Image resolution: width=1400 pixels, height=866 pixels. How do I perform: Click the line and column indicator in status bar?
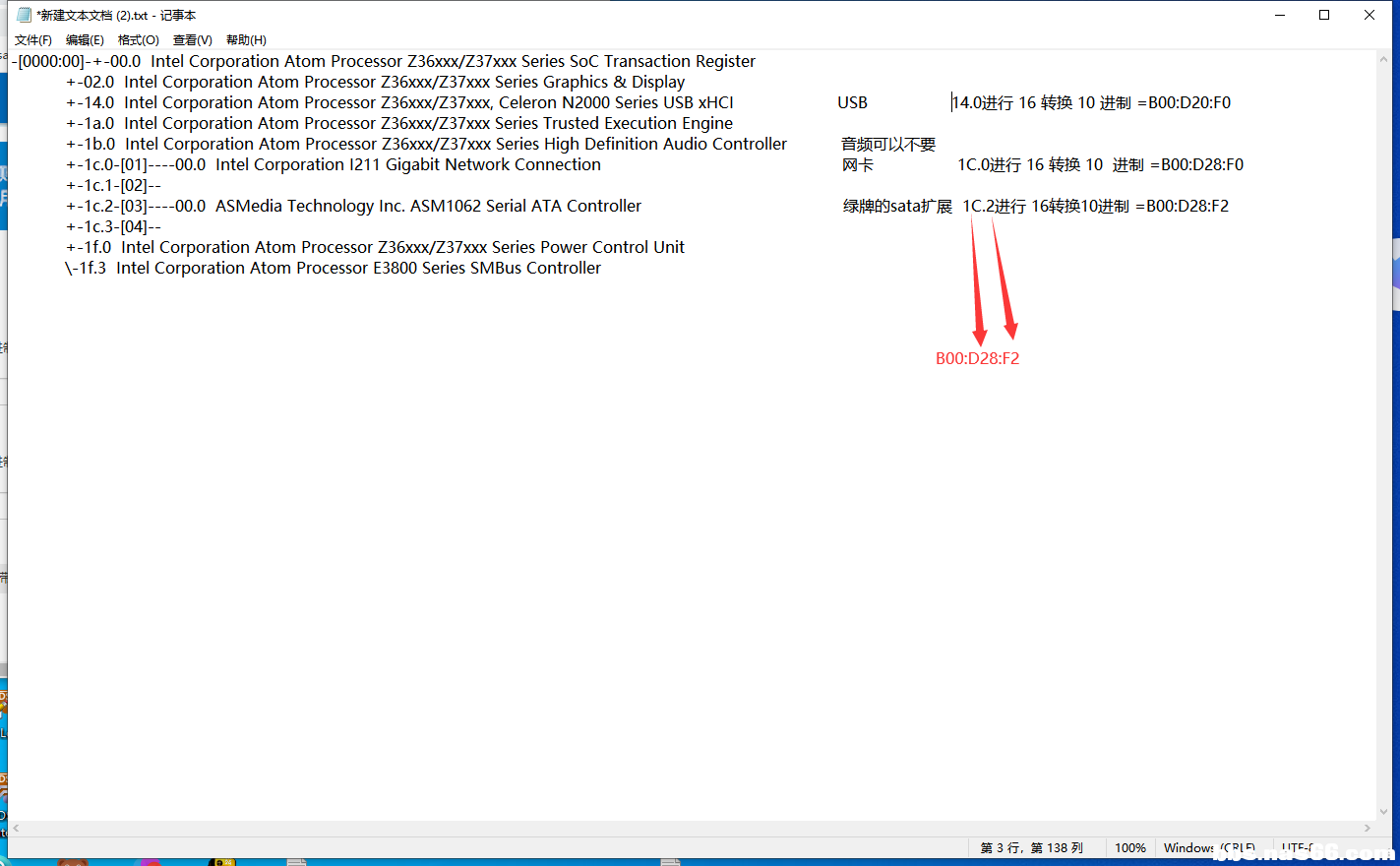coord(1031,848)
